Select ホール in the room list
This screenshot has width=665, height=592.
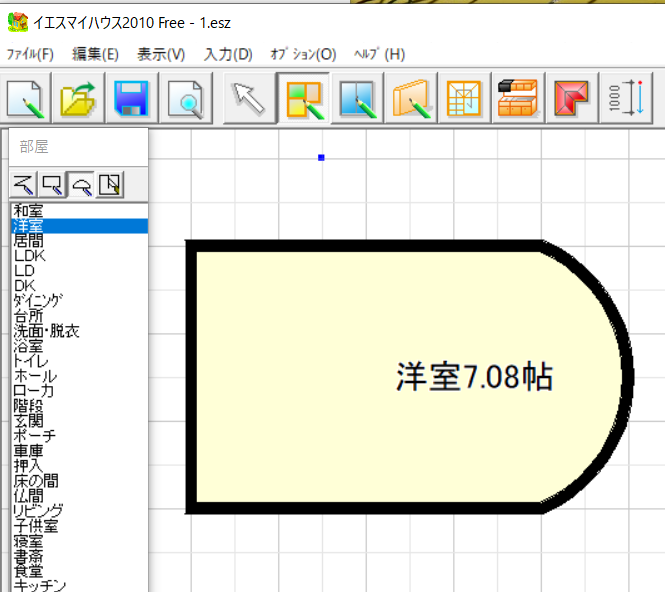coord(79,376)
